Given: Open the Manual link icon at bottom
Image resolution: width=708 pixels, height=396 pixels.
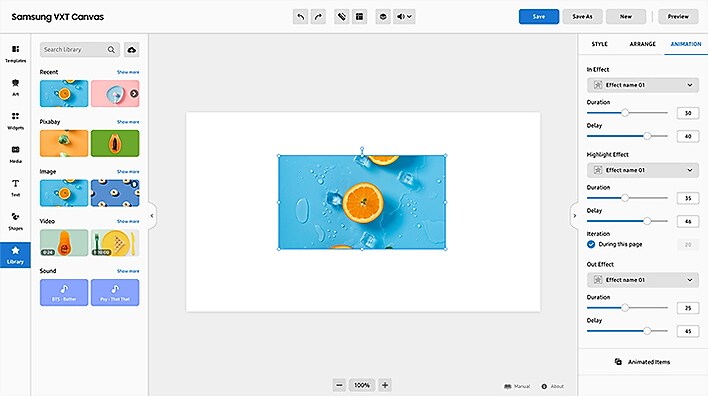Looking at the screenshot, I should click(x=508, y=387).
